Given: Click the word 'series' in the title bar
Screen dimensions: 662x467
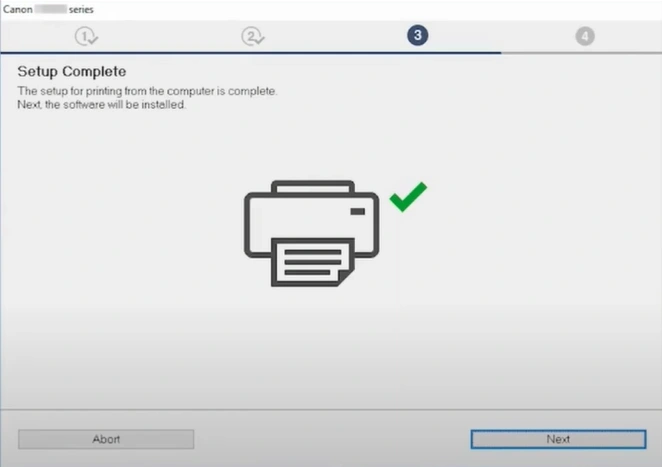Looking at the screenshot, I should pyautogui.click(x=81, y=9).
